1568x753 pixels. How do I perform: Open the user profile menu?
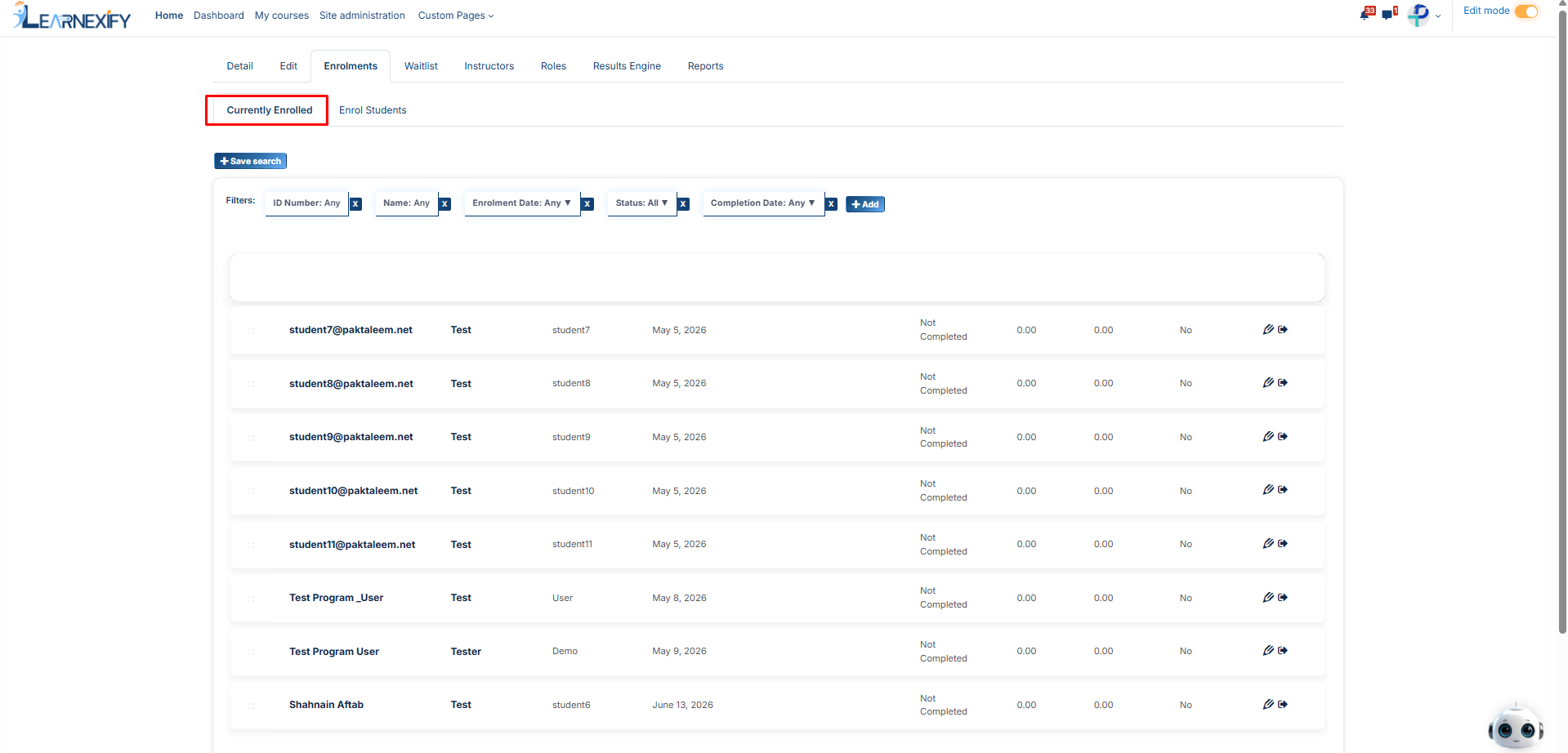[x=1423, y=15]
